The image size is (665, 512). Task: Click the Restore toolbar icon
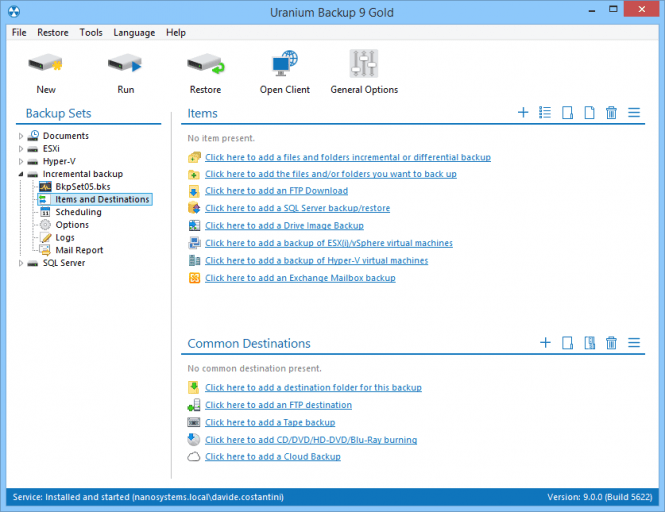pos(206,64)
